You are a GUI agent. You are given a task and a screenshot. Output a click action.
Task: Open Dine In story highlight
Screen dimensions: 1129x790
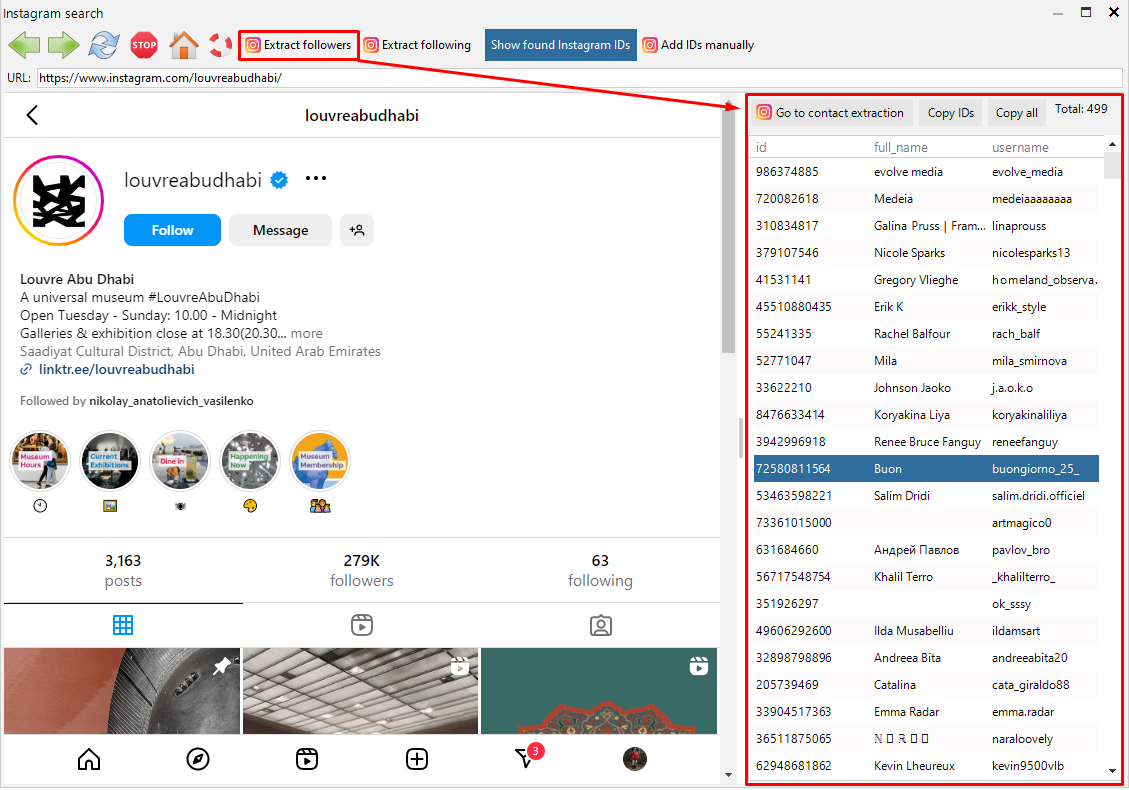(179, 461)
